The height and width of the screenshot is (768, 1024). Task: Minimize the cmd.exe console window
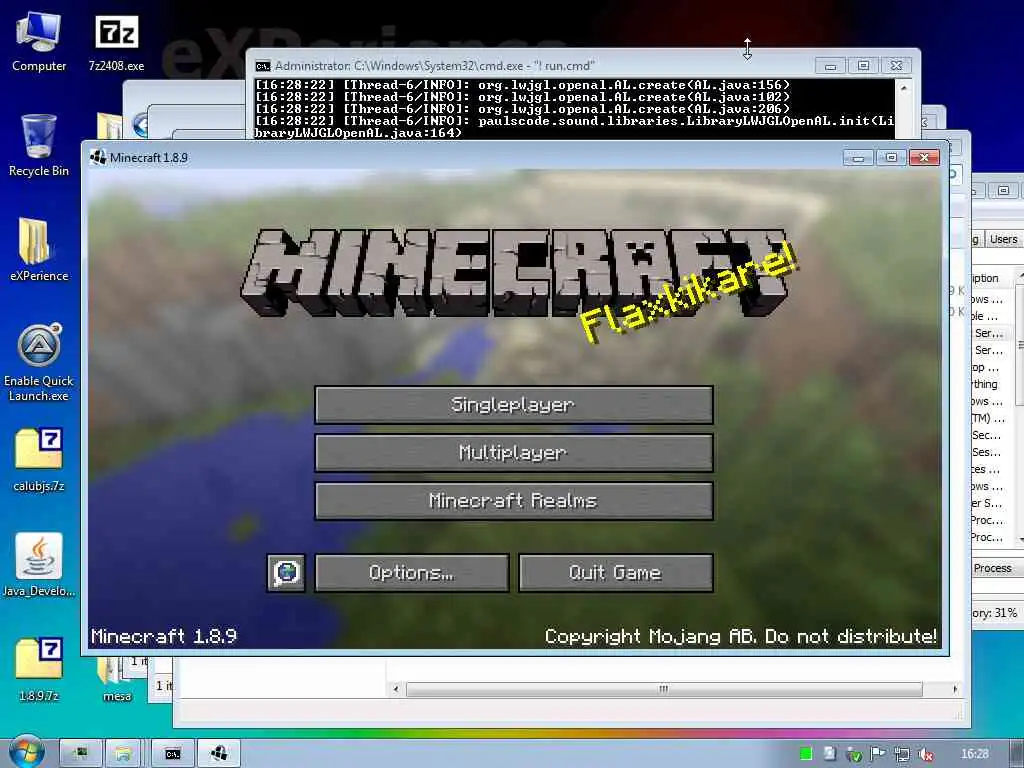(831, 66)
